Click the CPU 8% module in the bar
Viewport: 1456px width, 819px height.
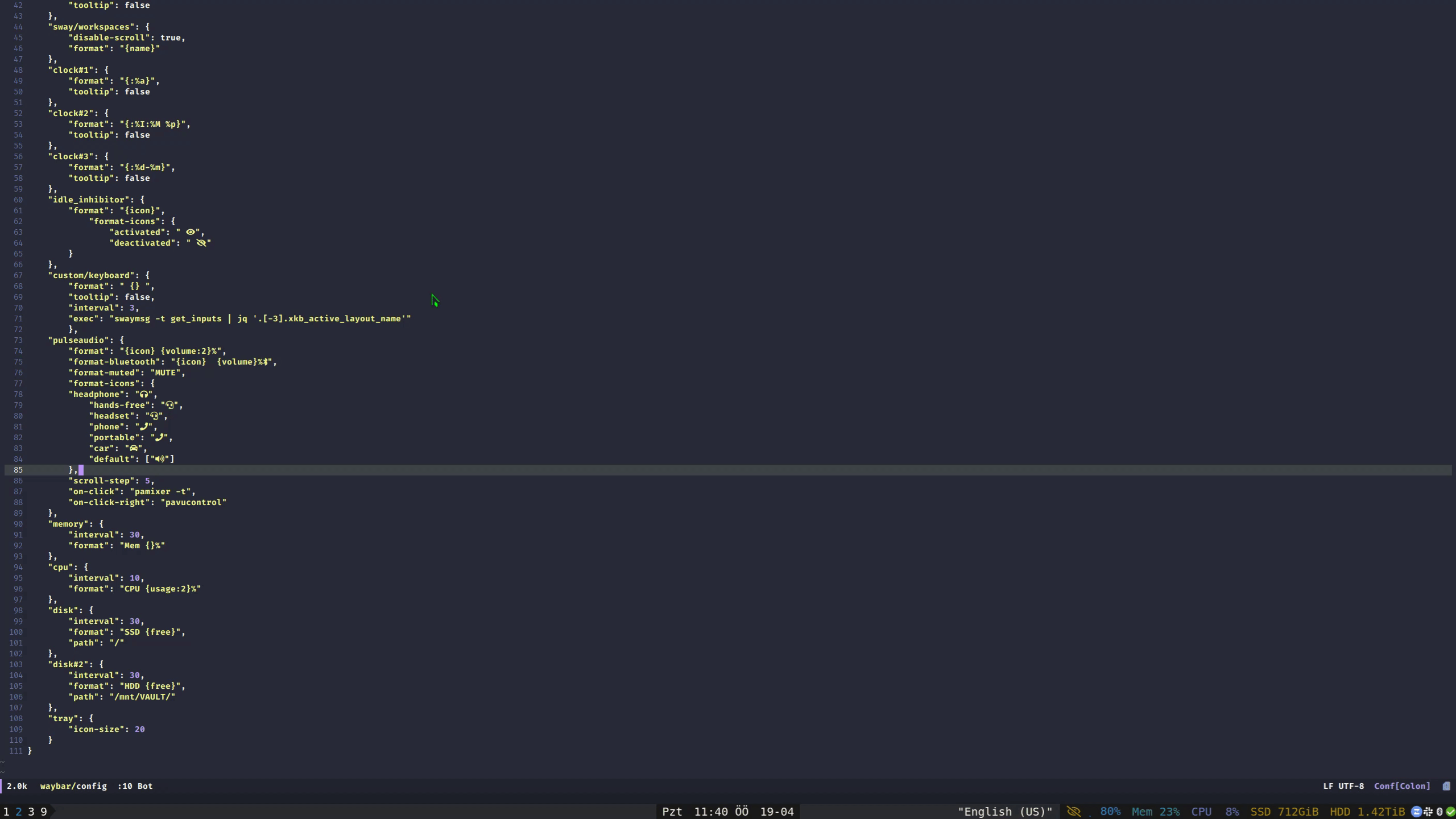coord(1215,812)
